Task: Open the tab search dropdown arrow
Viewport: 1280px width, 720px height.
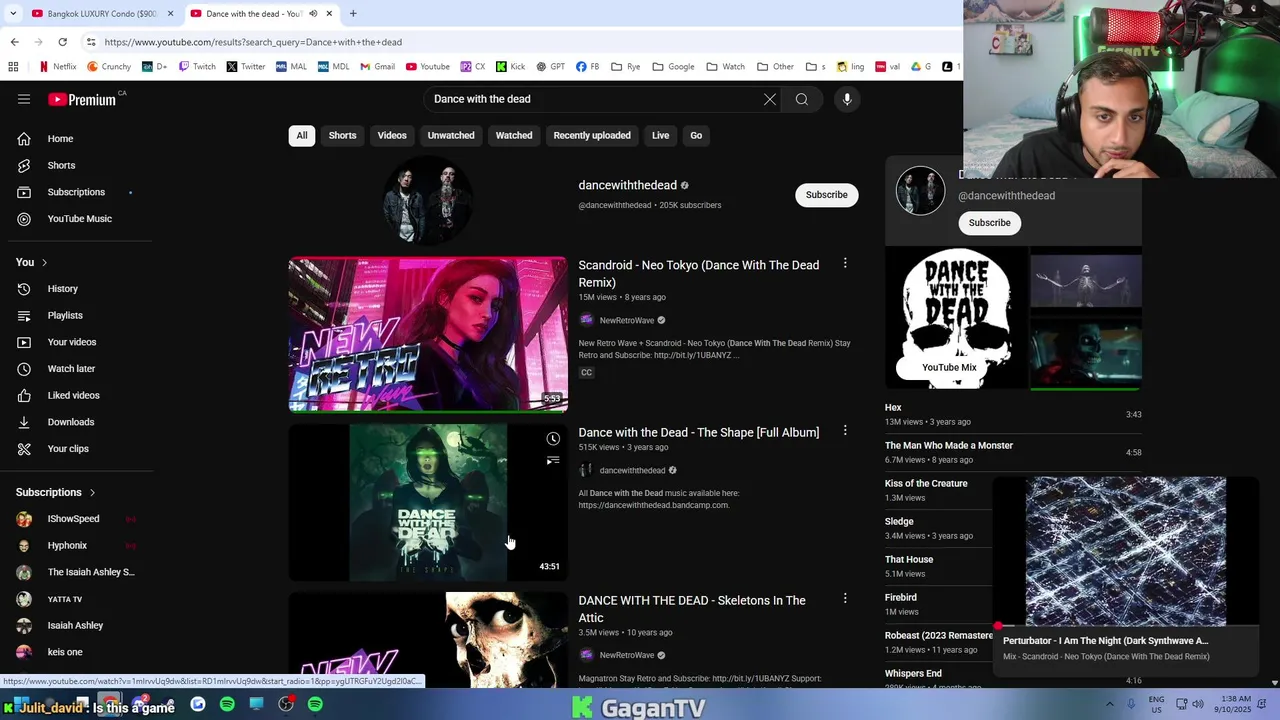Action: coord(12,13)
